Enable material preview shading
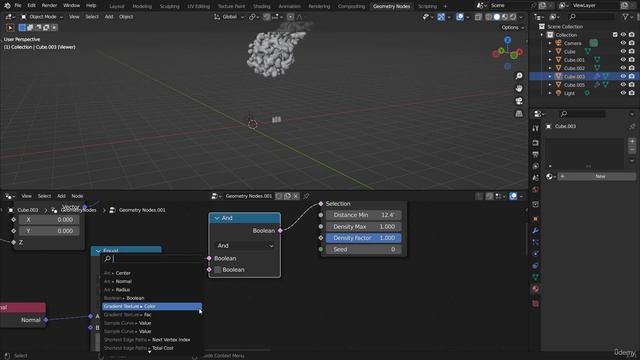Viewport: 640px width, 360px height. point(505,17)
